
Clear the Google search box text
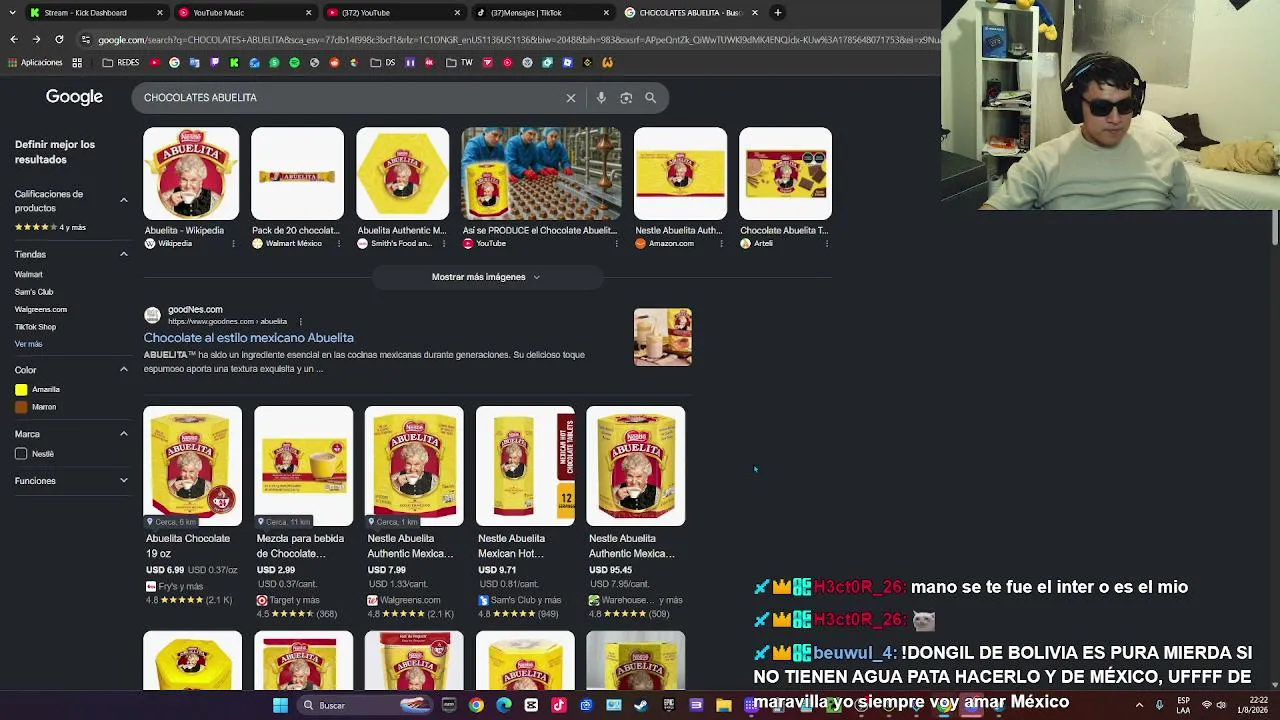(571, 98)
